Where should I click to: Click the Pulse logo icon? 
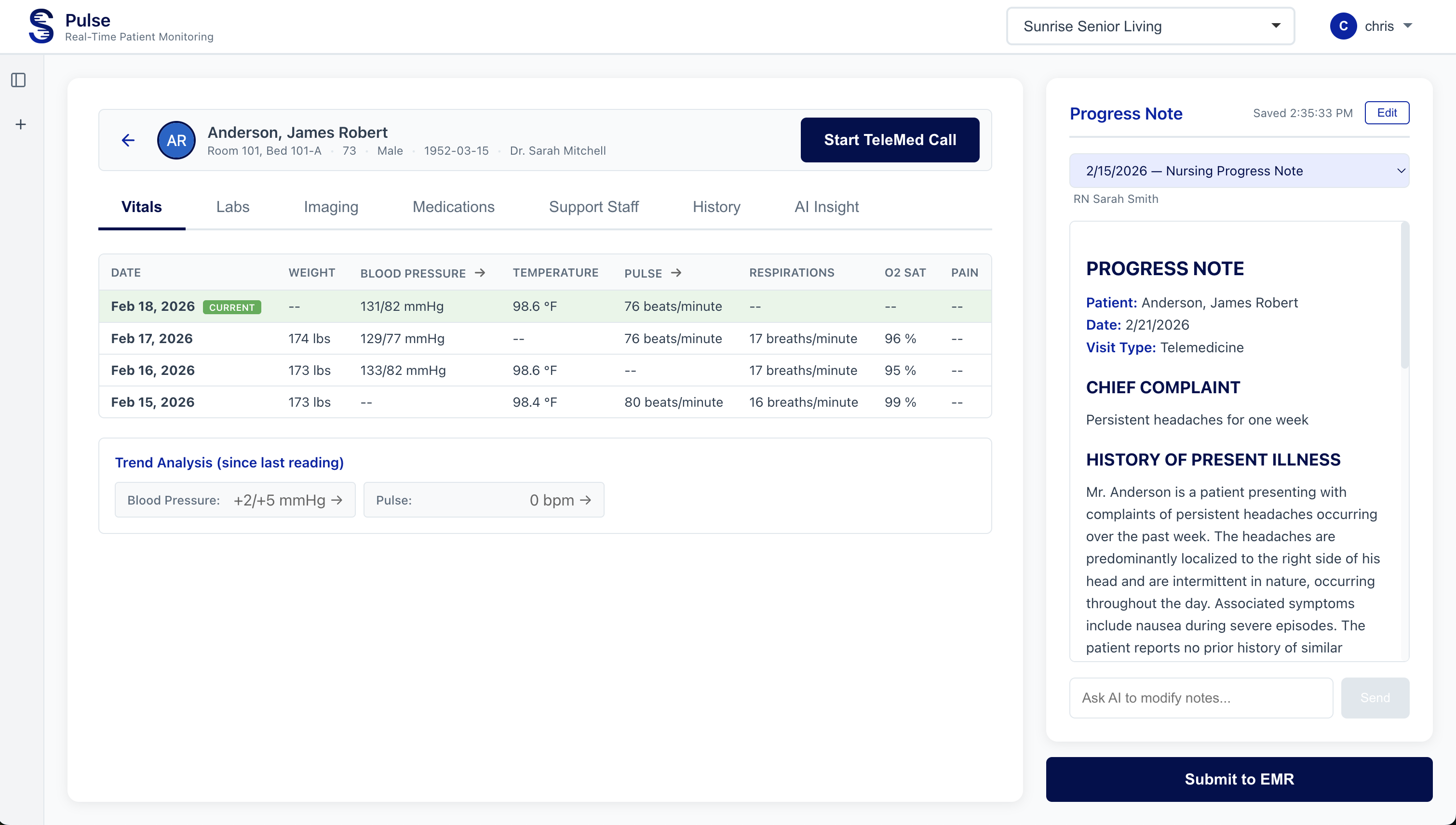coord(41,26)
